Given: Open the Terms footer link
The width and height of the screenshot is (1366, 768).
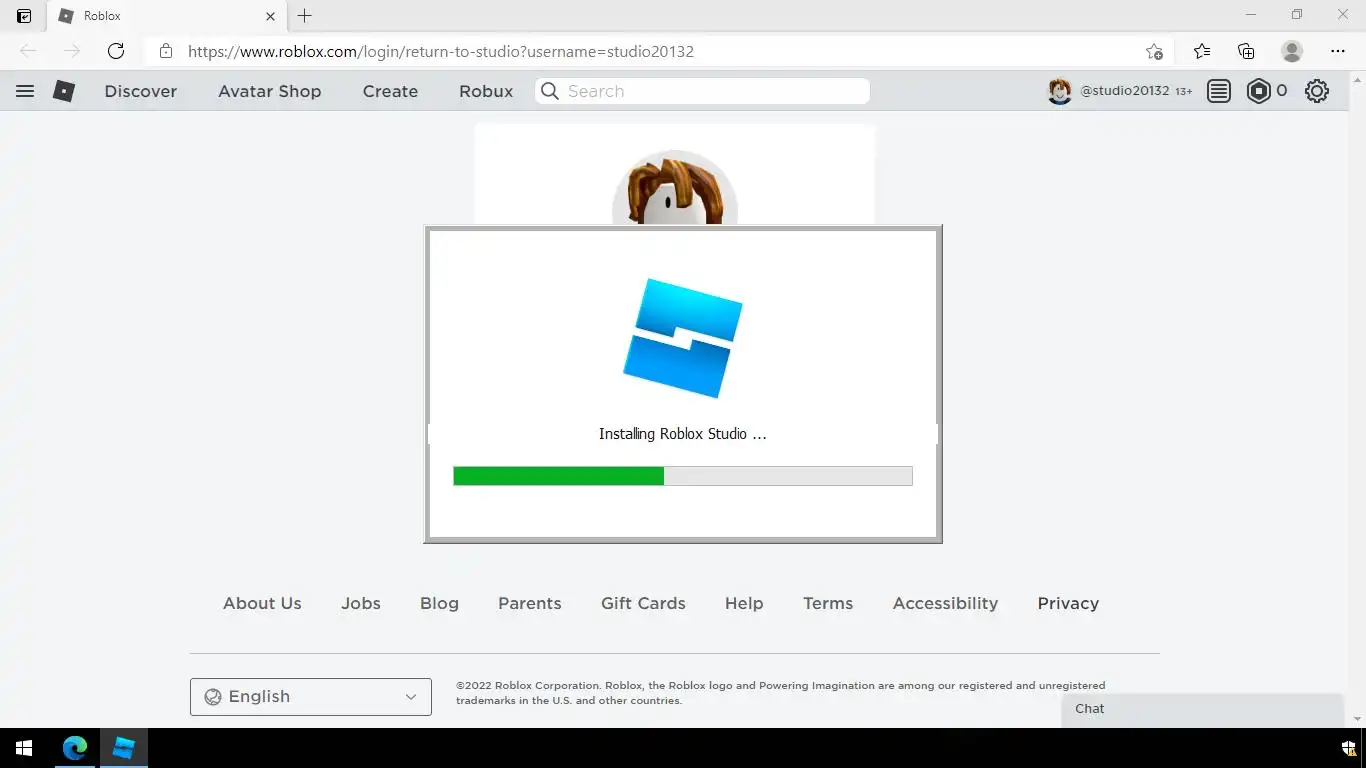Looking at the screenshot, I should [828, 603].
